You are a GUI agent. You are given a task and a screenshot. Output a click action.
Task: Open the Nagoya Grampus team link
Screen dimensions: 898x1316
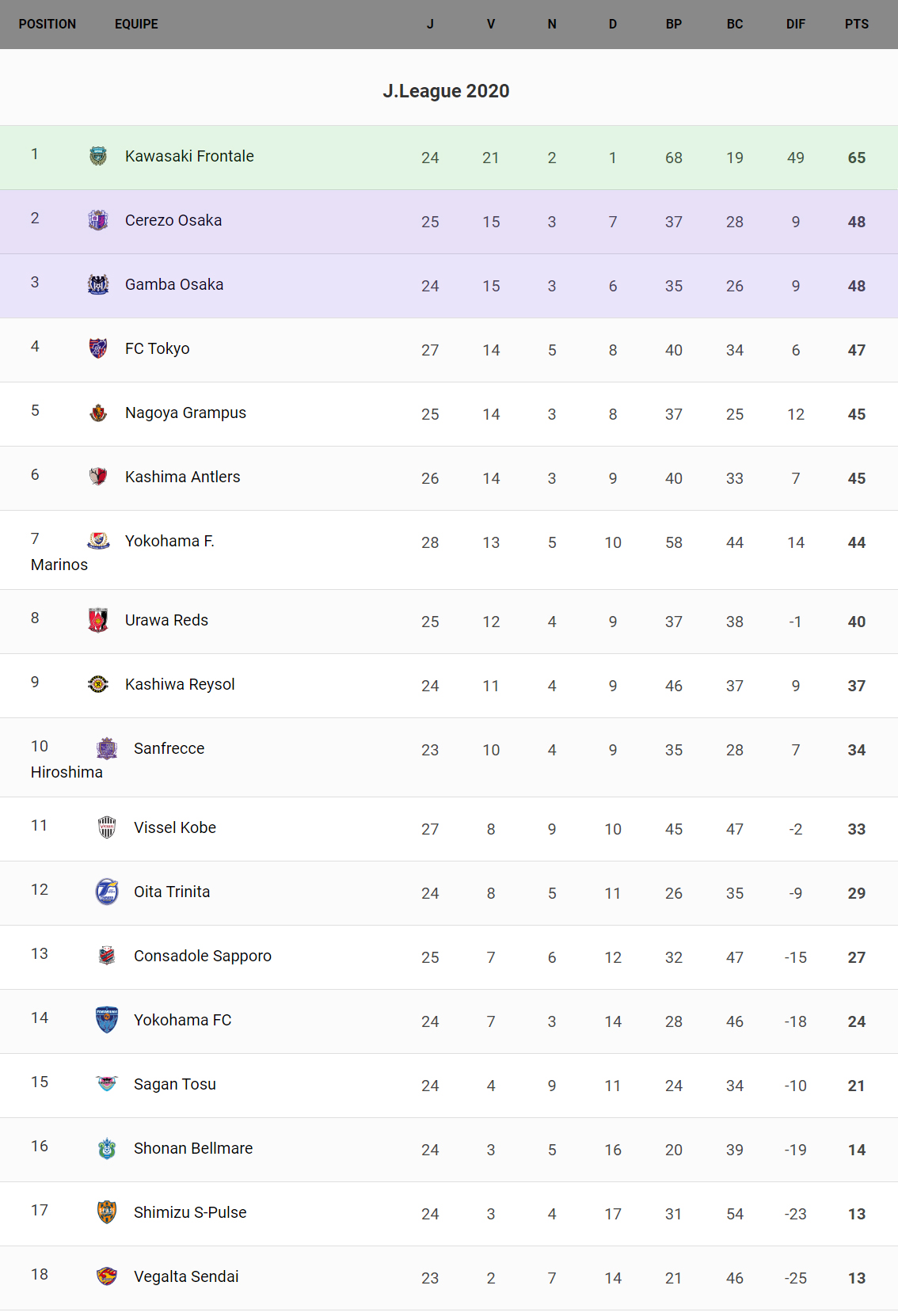[185, 413]
